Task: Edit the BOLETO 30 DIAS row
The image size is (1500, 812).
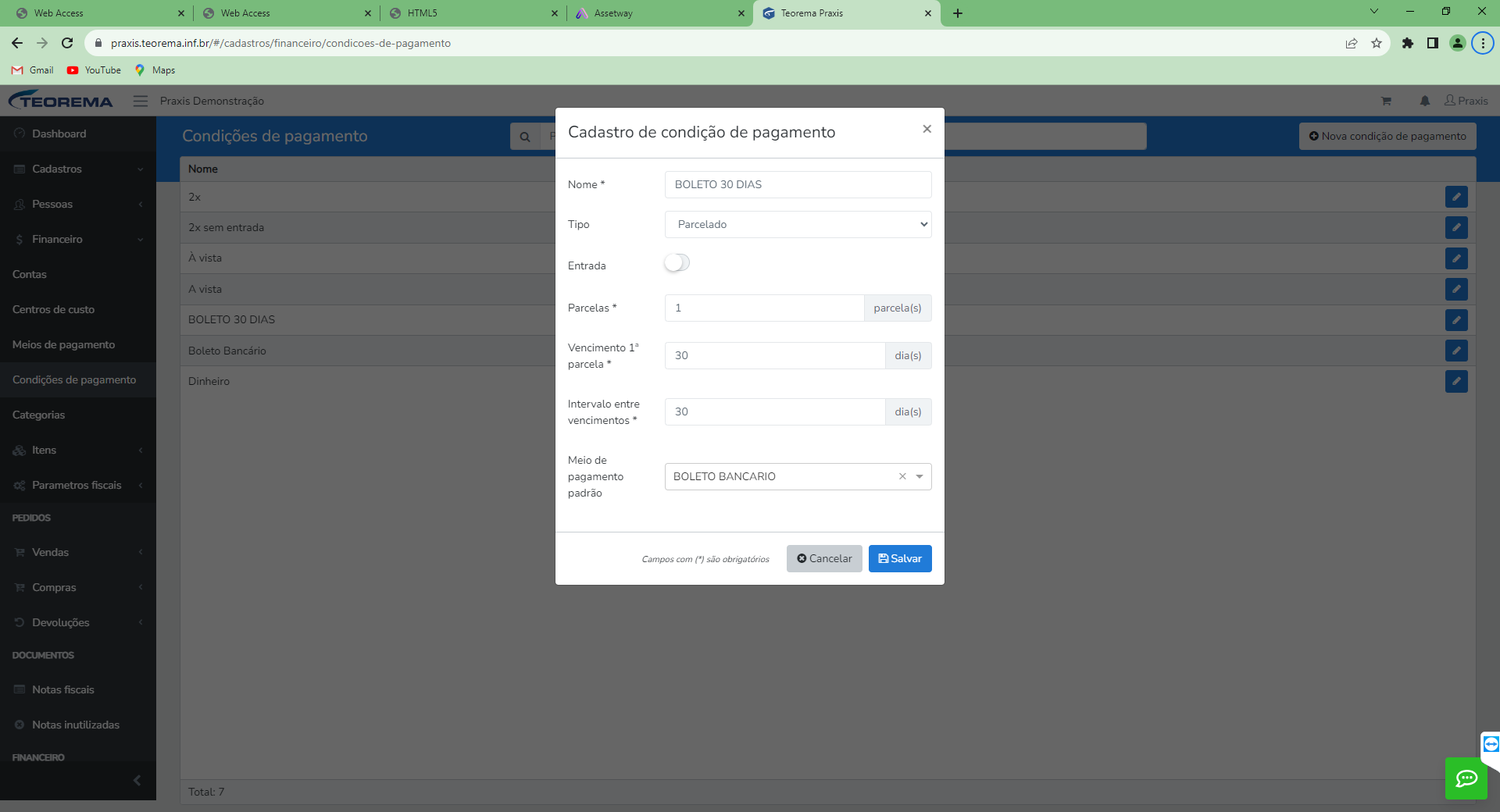Action: [x=1456, y=320]
